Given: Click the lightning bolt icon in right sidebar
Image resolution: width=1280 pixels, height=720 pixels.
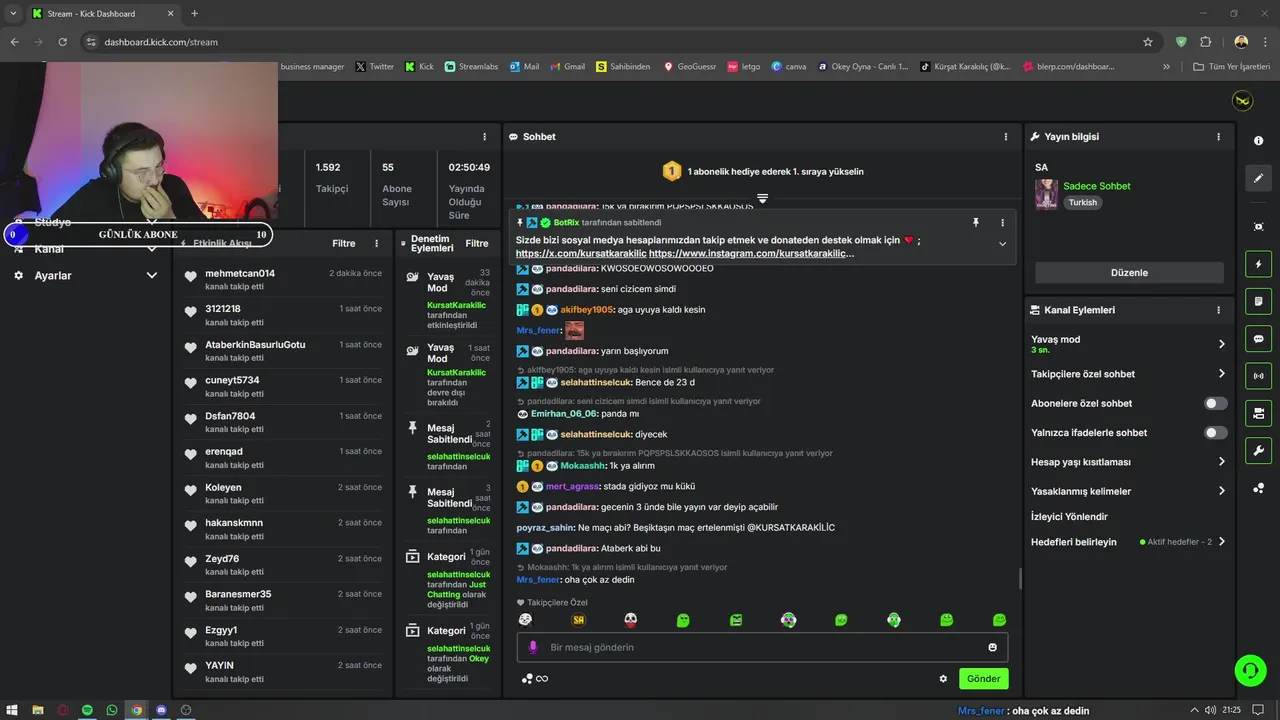Looking at the screenshot, I should point(1258,264).
